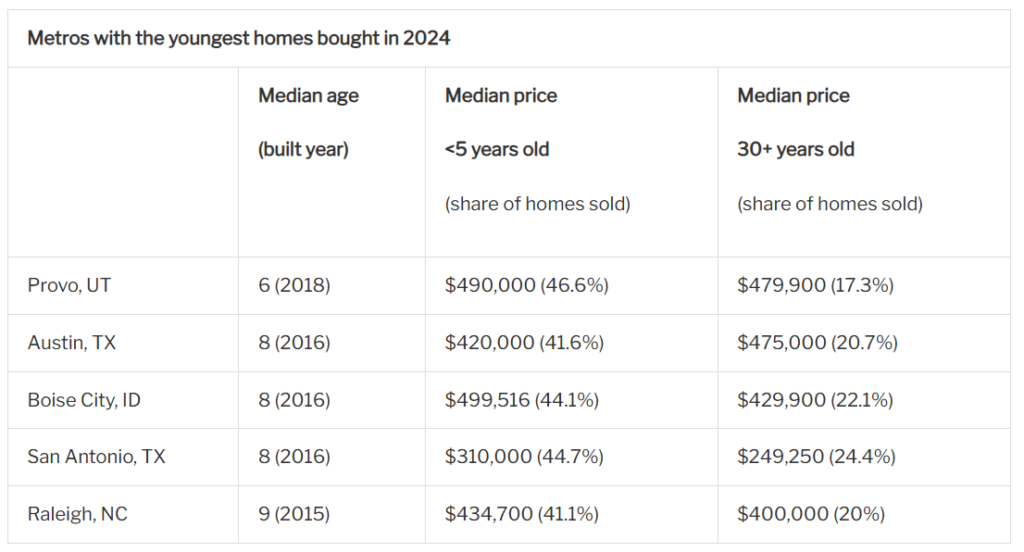The image size is (1024, 552).
Task: Select the $499,516 (44.1%) value
Action: [521, 400]
